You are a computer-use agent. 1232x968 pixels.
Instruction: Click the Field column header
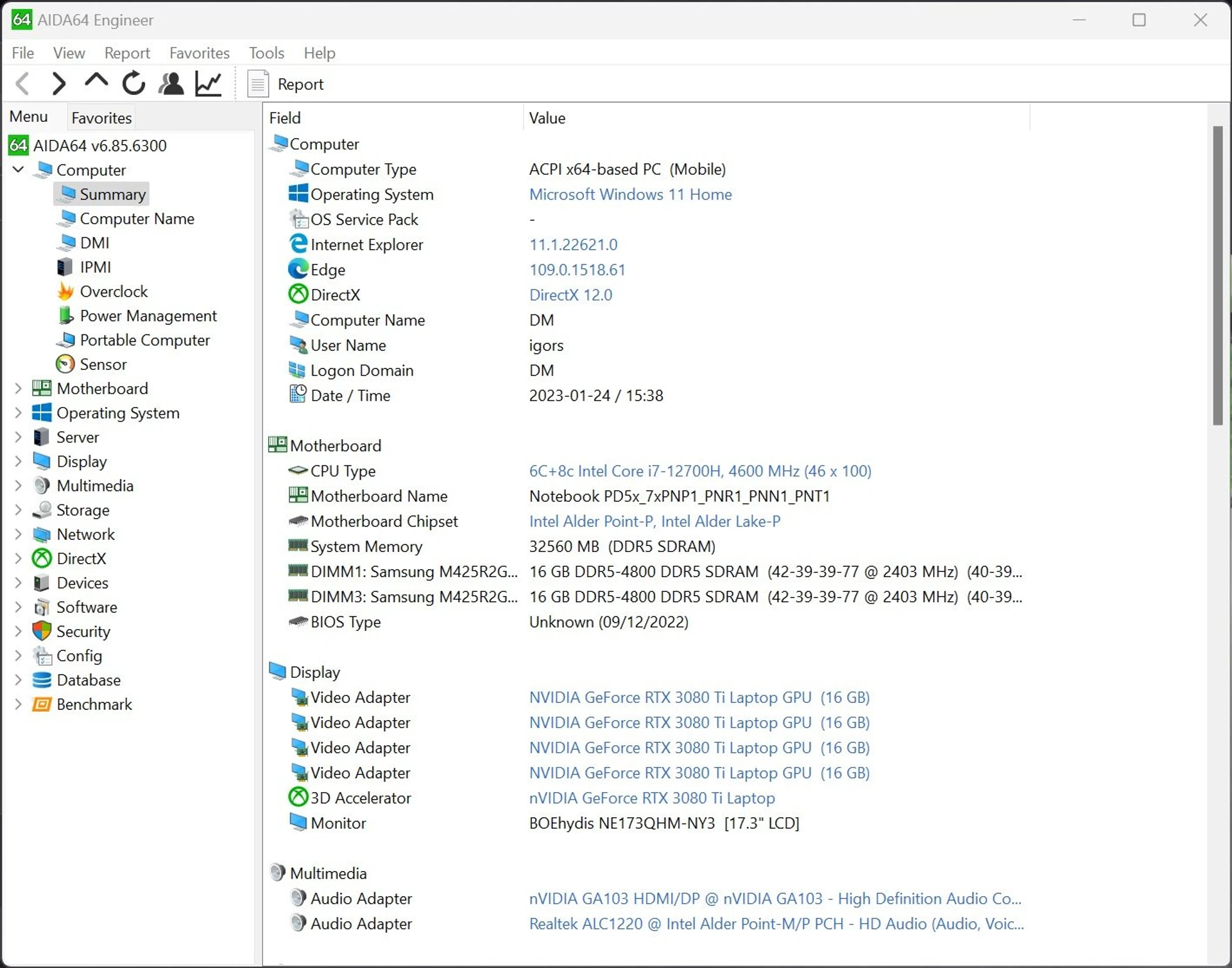(393, 117)
